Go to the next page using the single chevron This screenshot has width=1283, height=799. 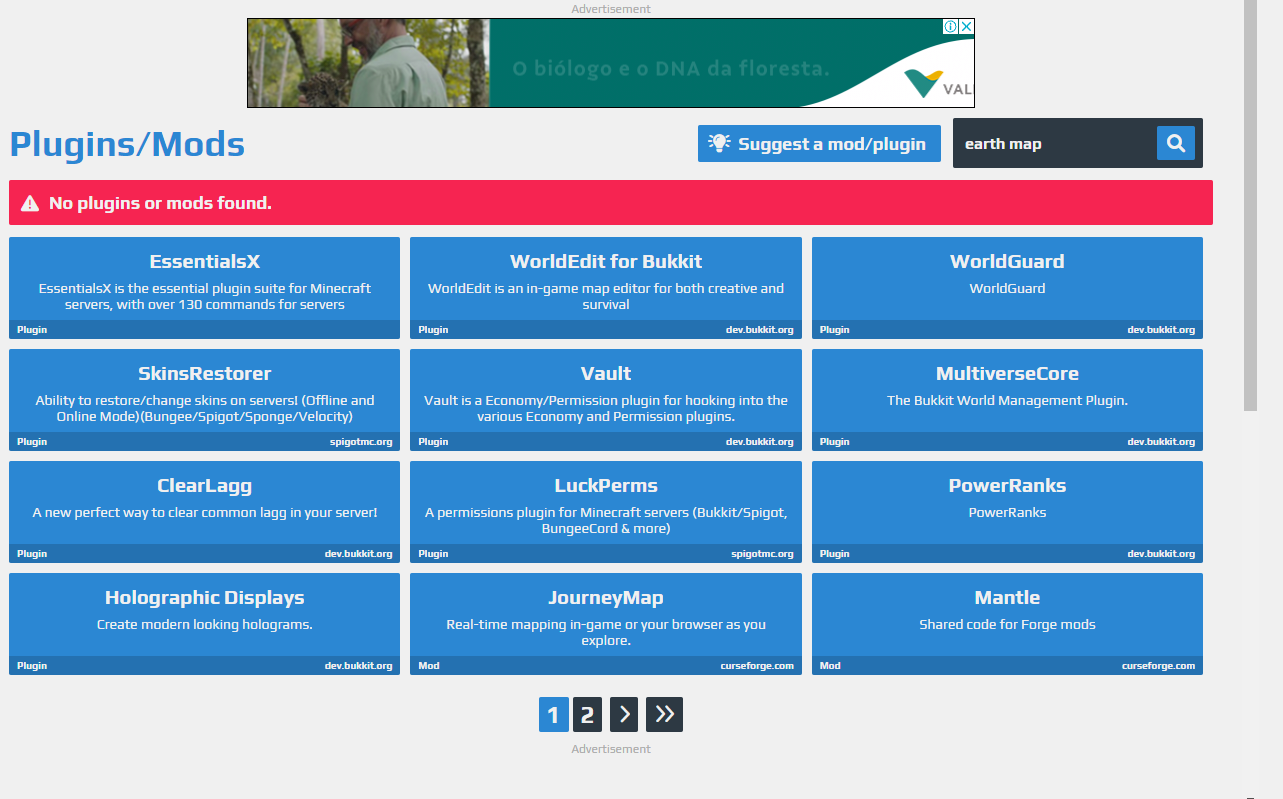tap(624, 714)
